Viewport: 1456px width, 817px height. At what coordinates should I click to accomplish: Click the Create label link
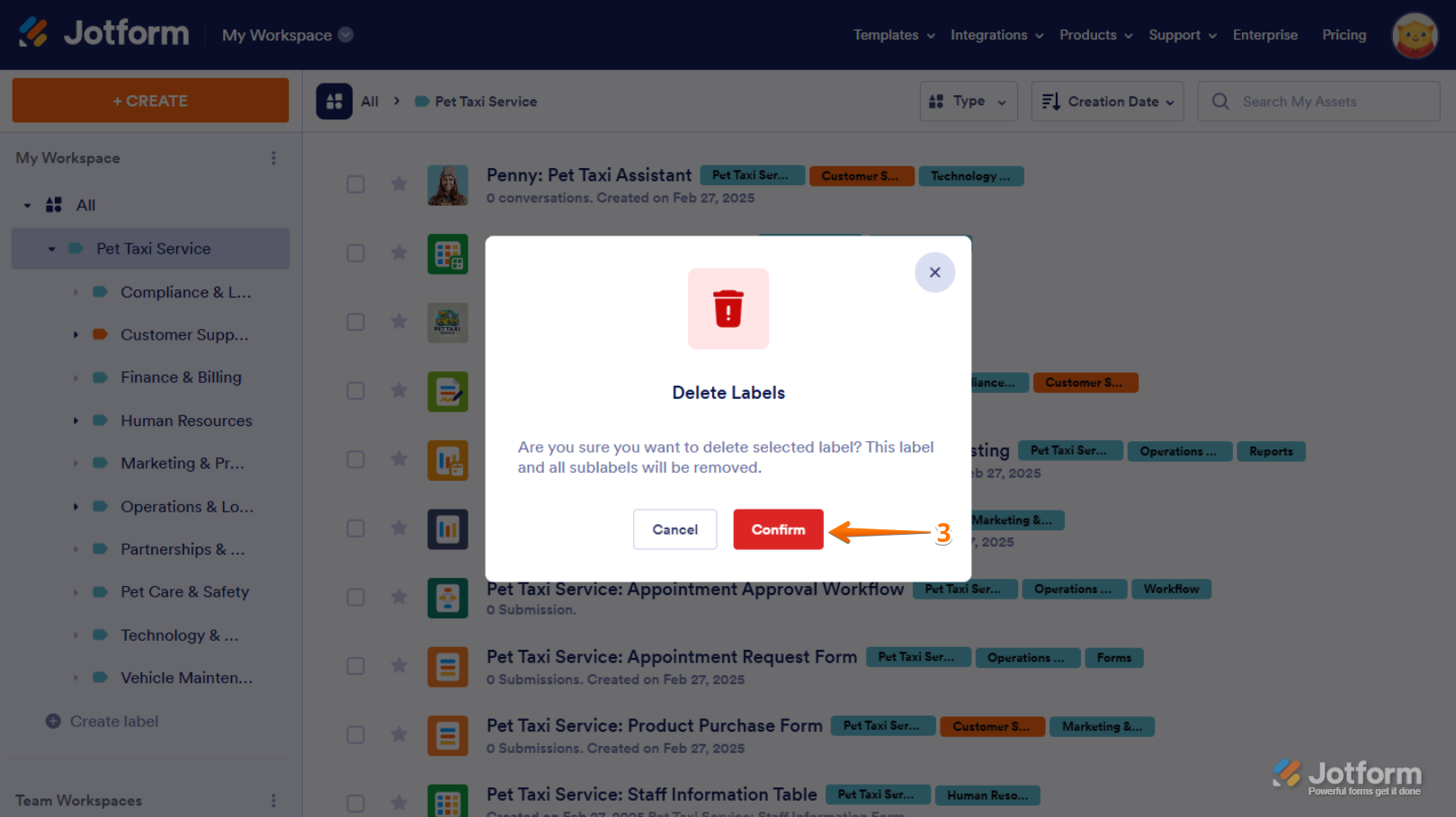tap(114, 721)
